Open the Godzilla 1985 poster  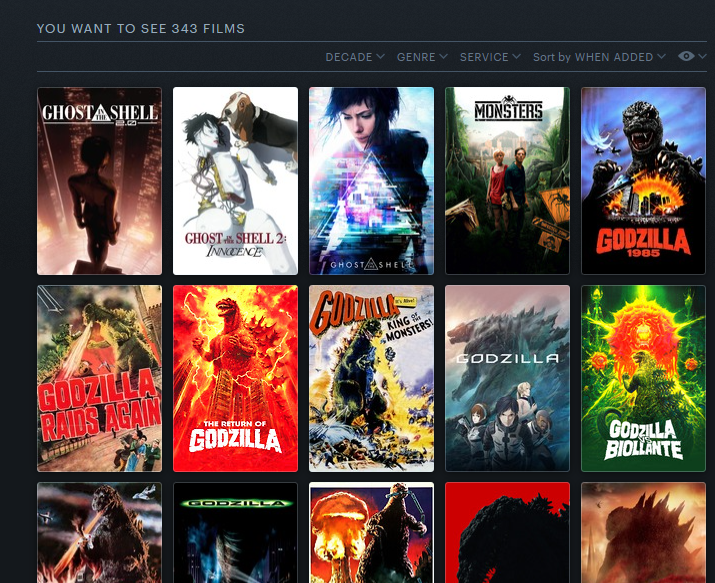coord(643,181)
